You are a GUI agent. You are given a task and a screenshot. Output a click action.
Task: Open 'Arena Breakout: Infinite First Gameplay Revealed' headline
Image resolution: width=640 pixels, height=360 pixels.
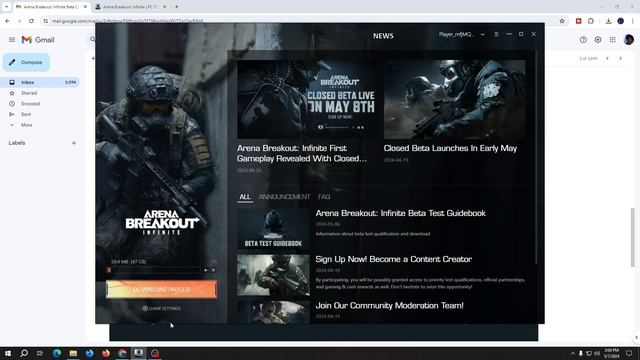[302, 153]
